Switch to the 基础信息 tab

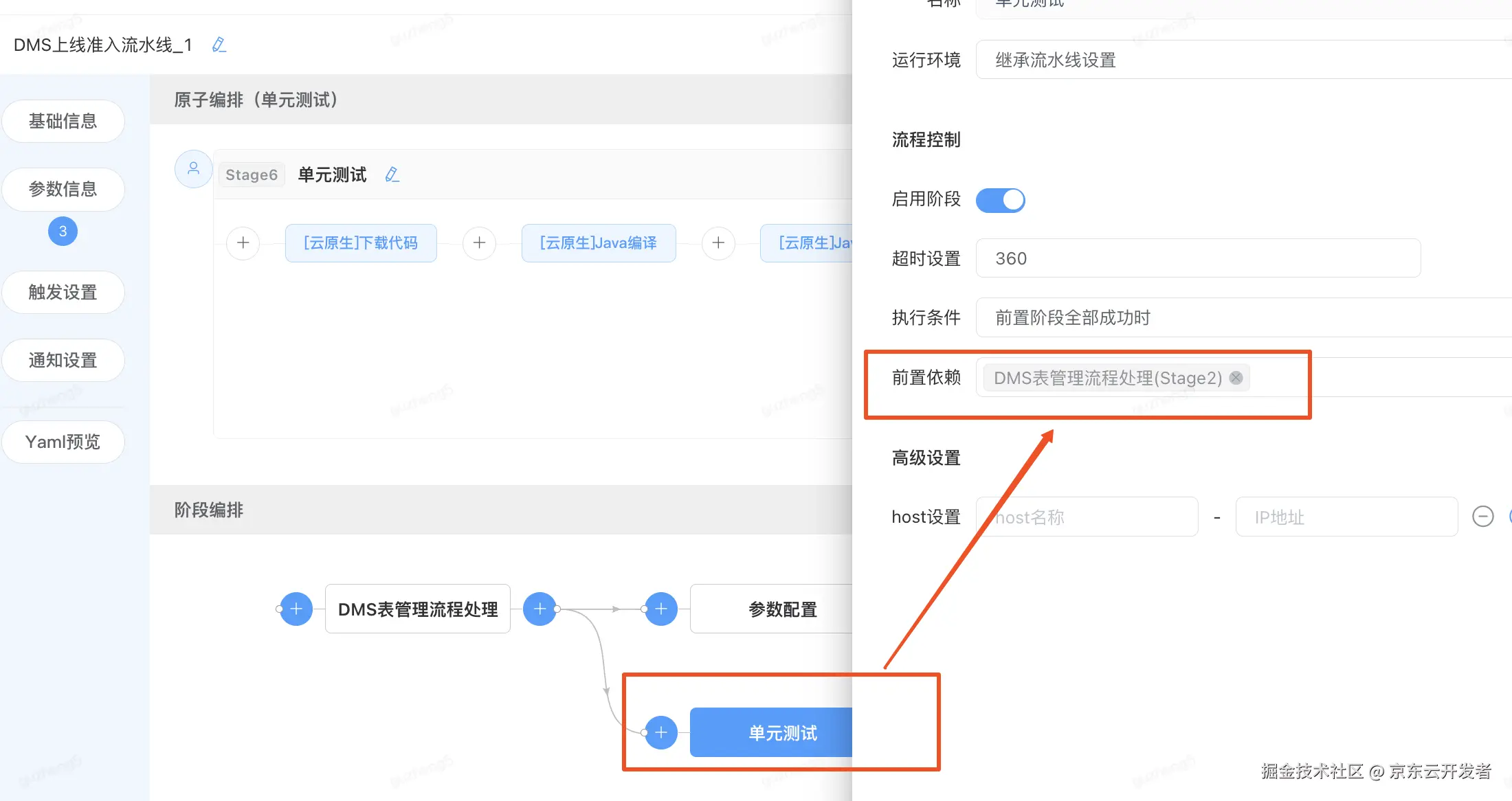pos(63,122)
